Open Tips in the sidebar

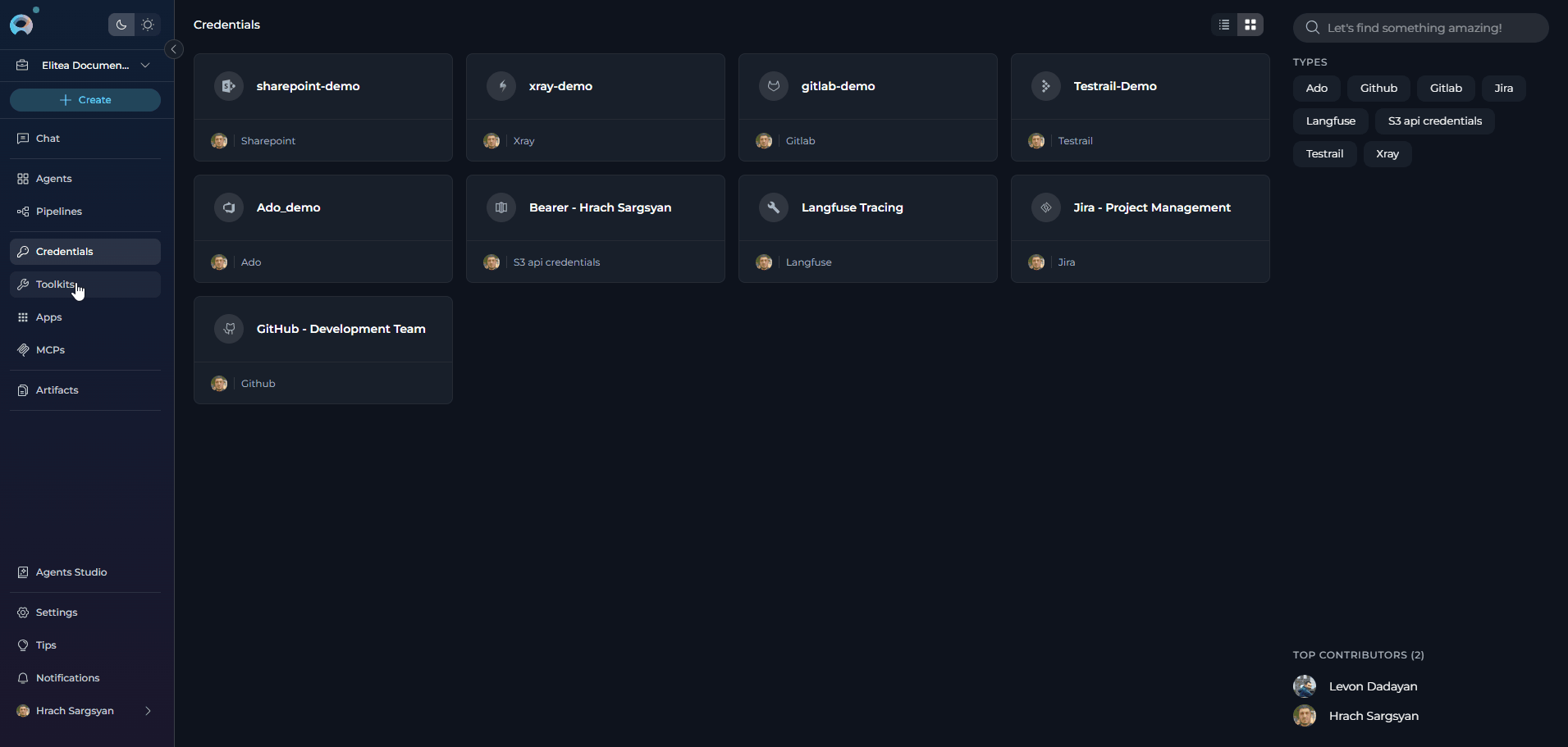tap(85, 645)
